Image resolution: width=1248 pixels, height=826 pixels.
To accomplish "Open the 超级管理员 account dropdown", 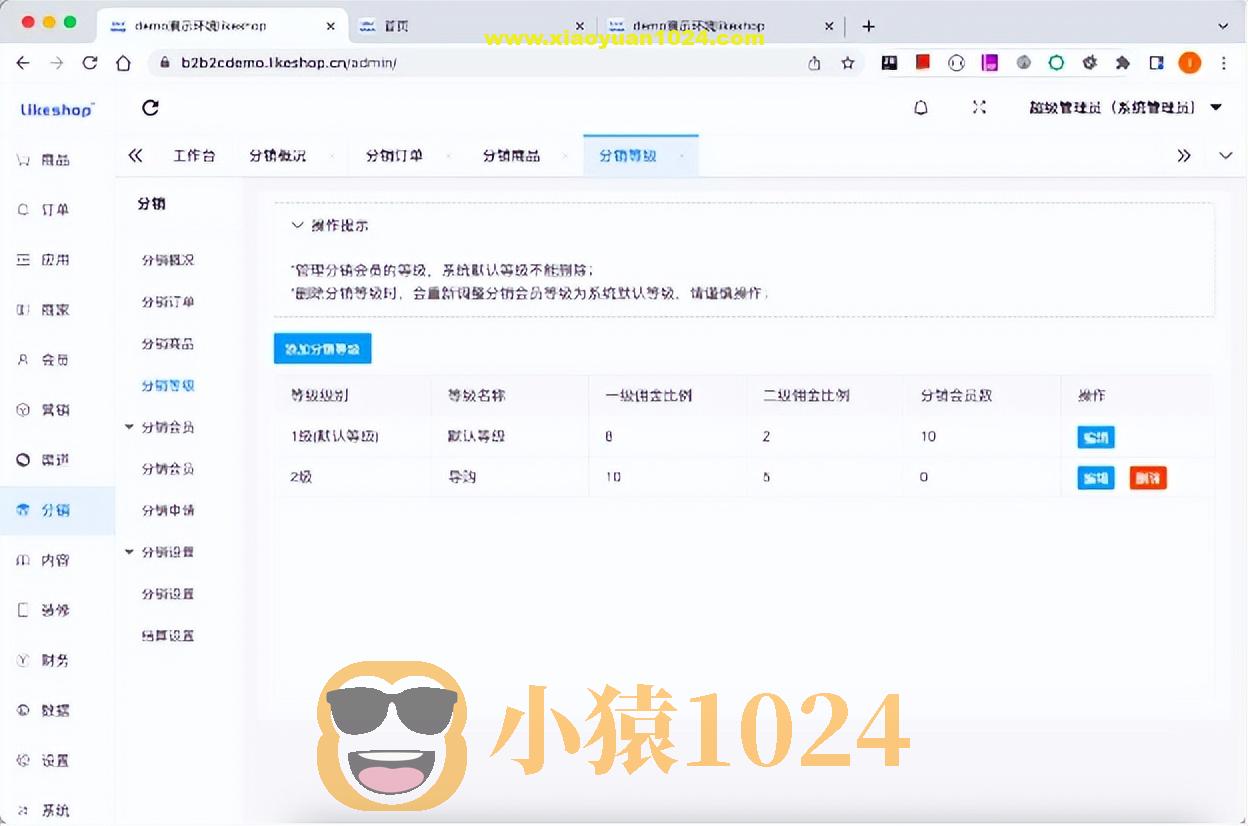I will (1116, 108).
